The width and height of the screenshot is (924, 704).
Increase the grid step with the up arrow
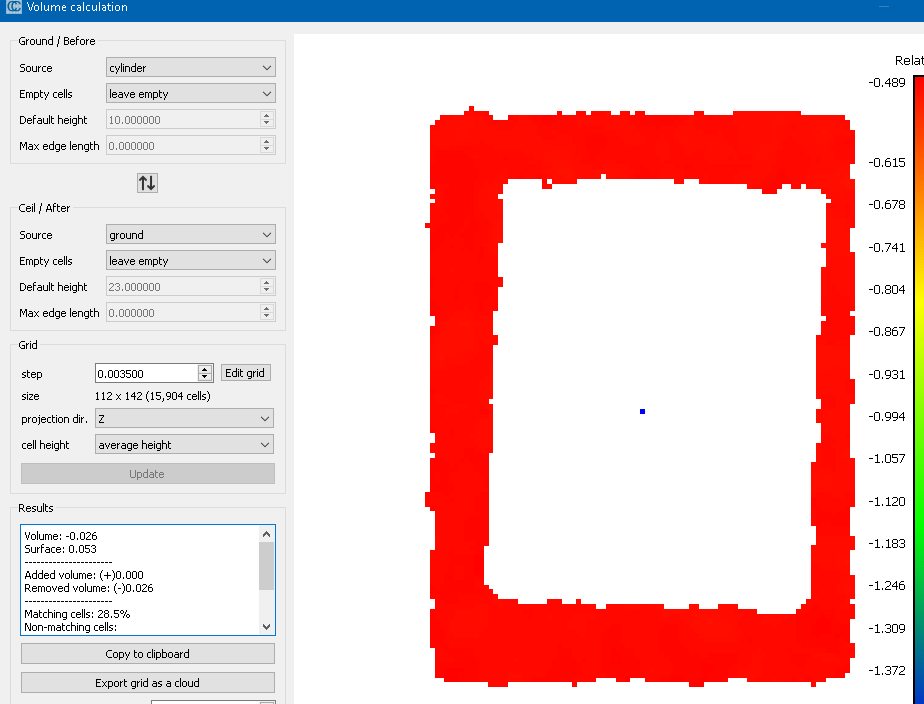205,370
